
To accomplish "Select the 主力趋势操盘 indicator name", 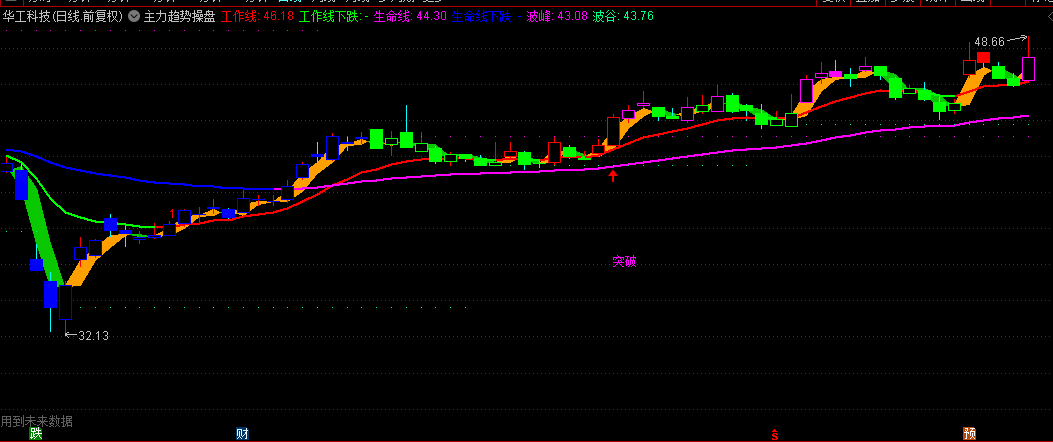I will click(x=179, y=17).
